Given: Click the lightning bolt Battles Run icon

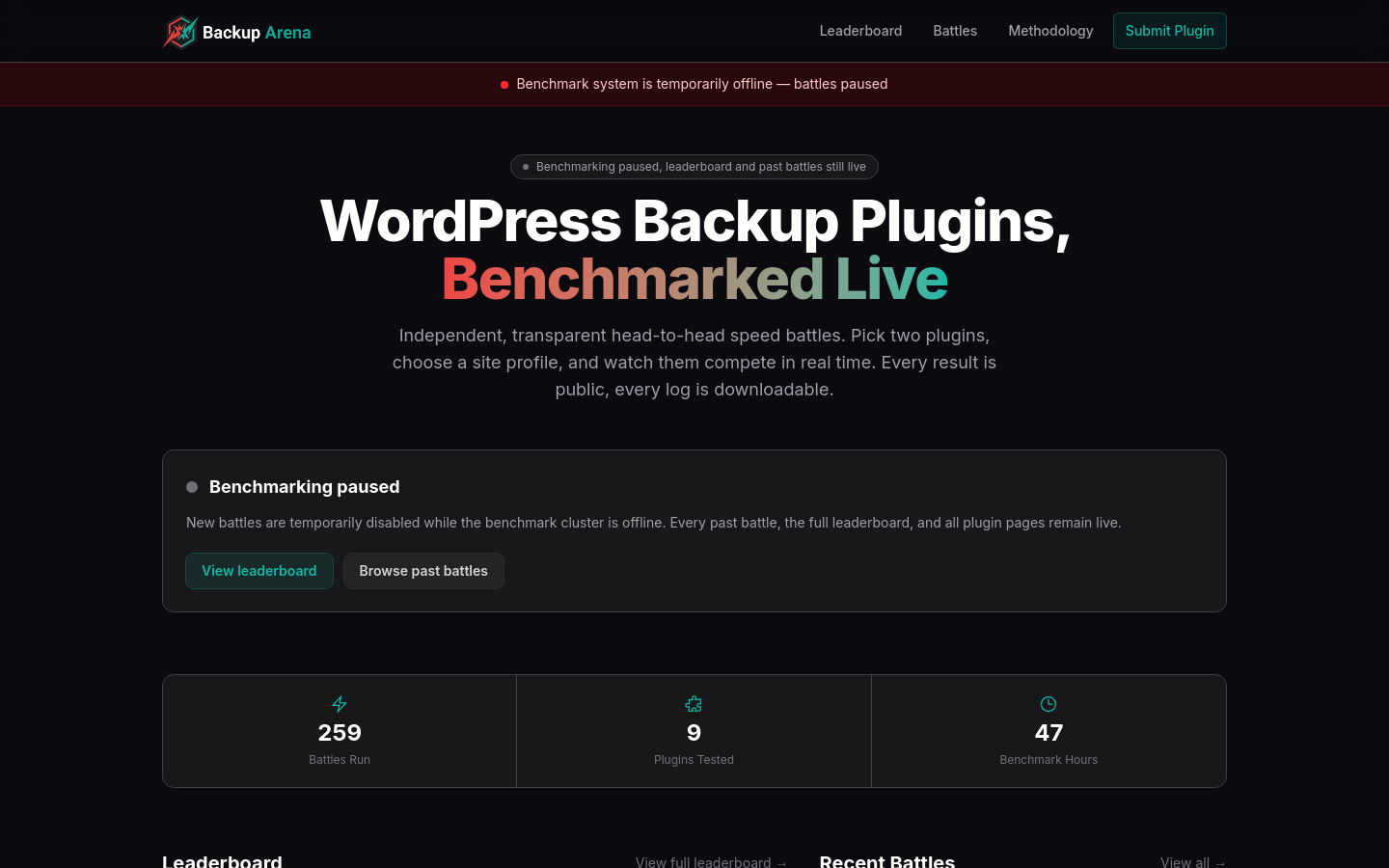Looking at the screenshot, I should (340, 704).
